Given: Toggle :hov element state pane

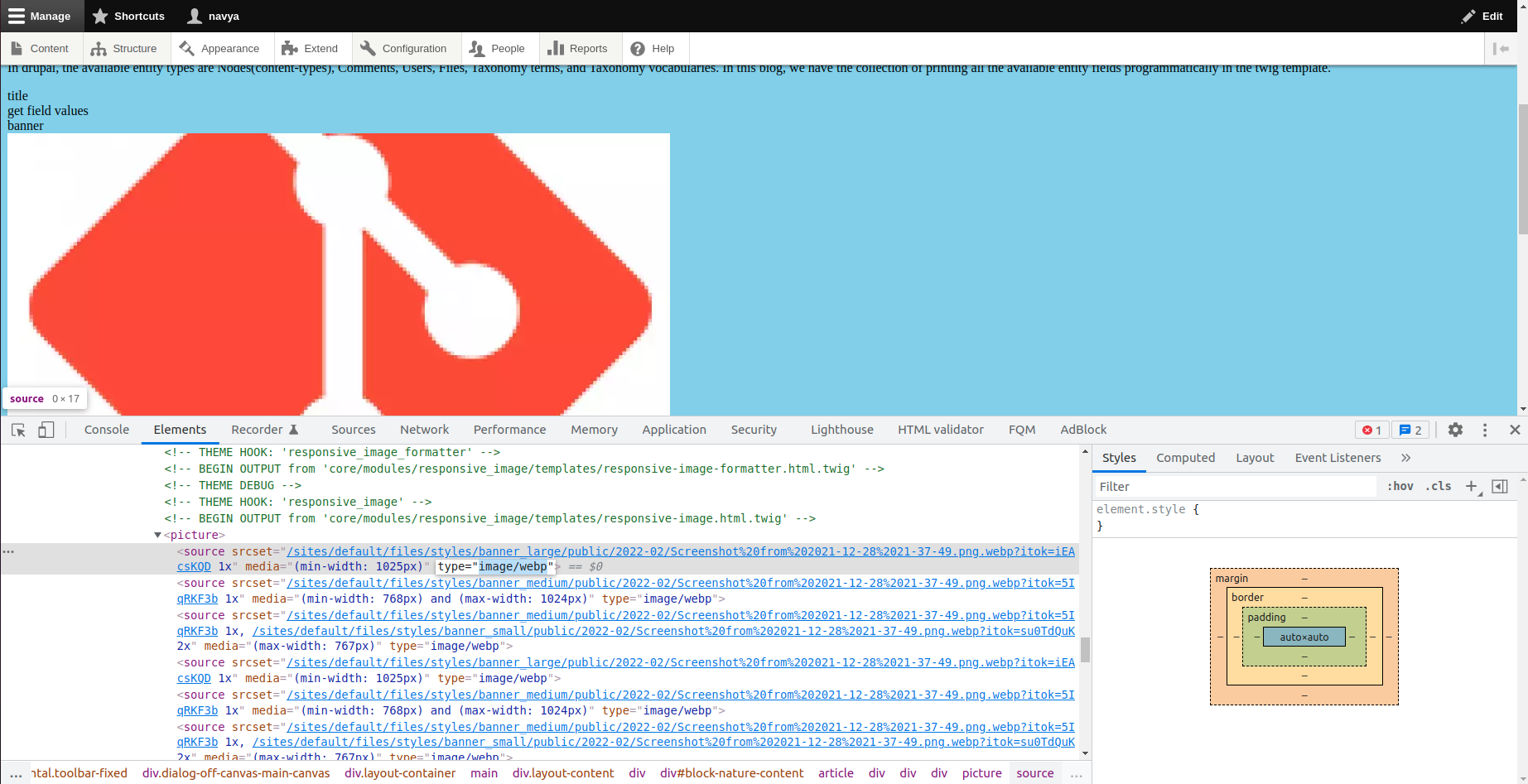Looking at the screenshot, I should tap(1400, 486).
